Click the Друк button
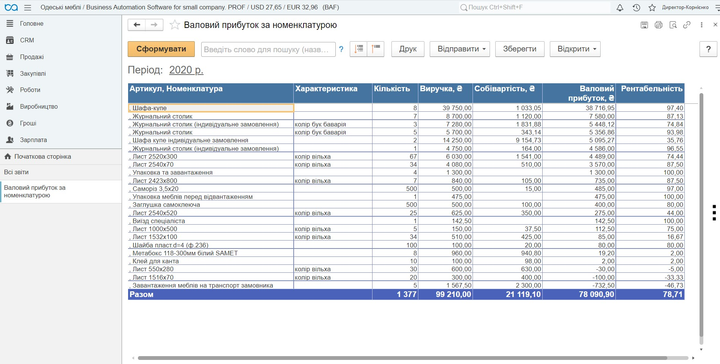 coord(408,49)
